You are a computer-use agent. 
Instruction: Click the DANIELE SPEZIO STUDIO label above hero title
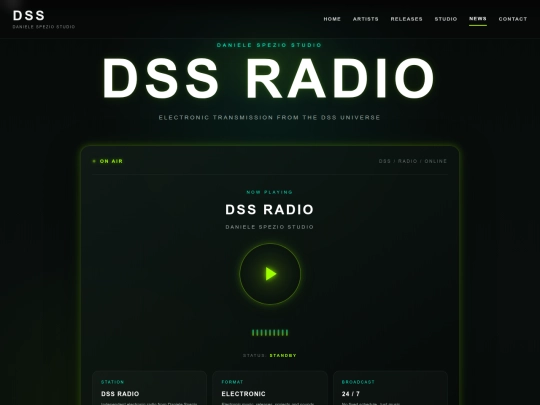(269, 45)
